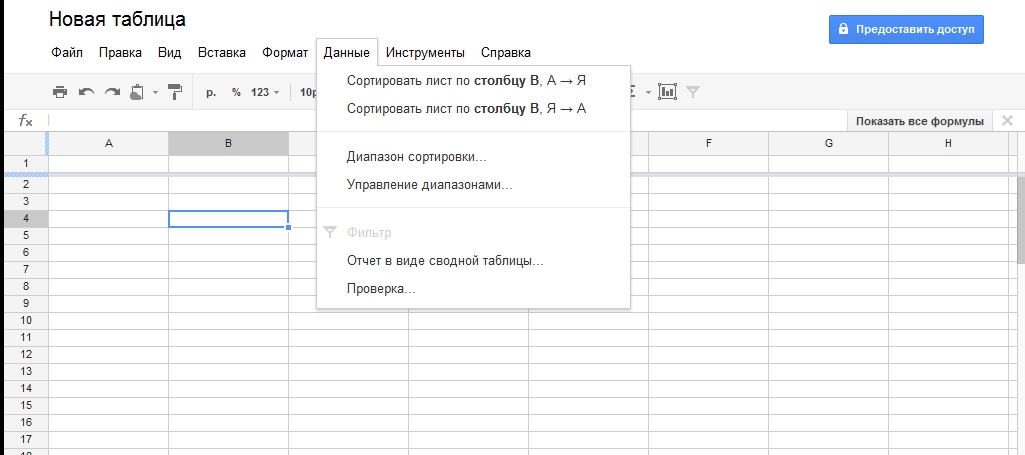Sort sheet by column B, А → Я

pyautogui.click(x=465, y=81)
